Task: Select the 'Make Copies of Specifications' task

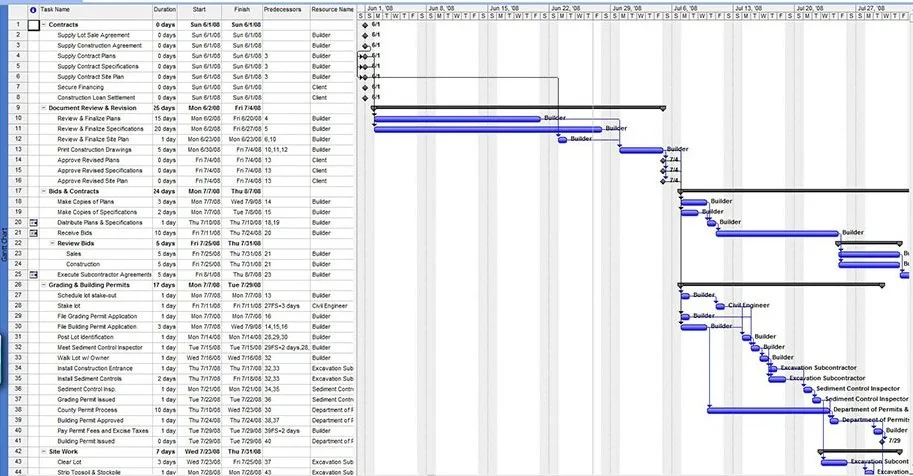Action: (97, 212)
